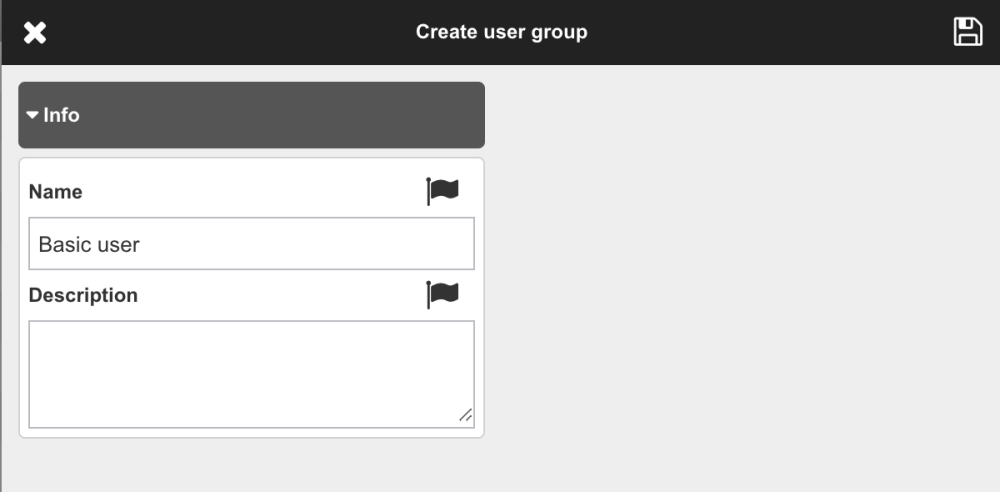1000x492 pixels.
Task: Click the Info header label text
Action: (x=61, y=115)
